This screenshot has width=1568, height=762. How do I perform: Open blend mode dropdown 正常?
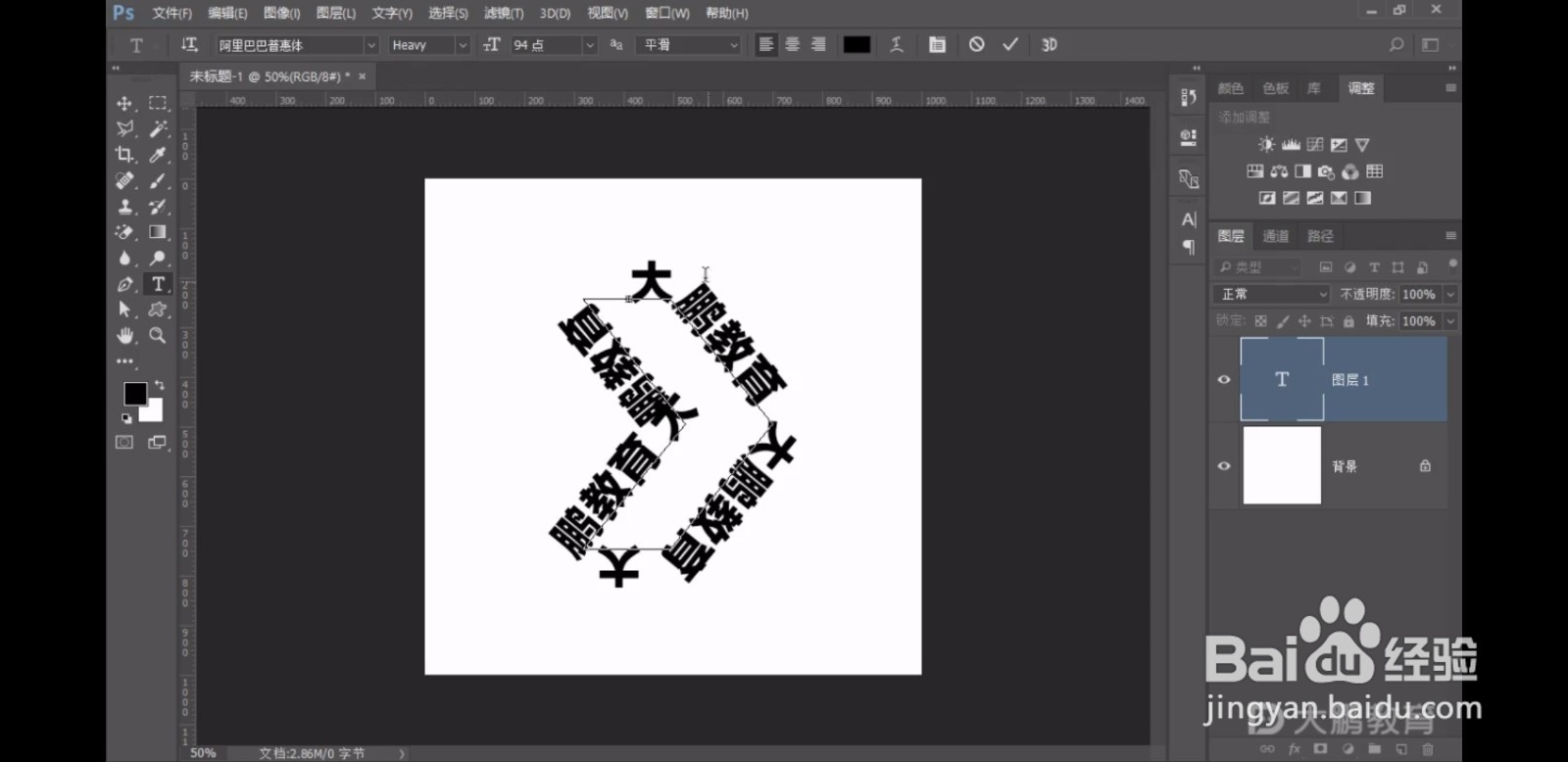point(1271,294)
